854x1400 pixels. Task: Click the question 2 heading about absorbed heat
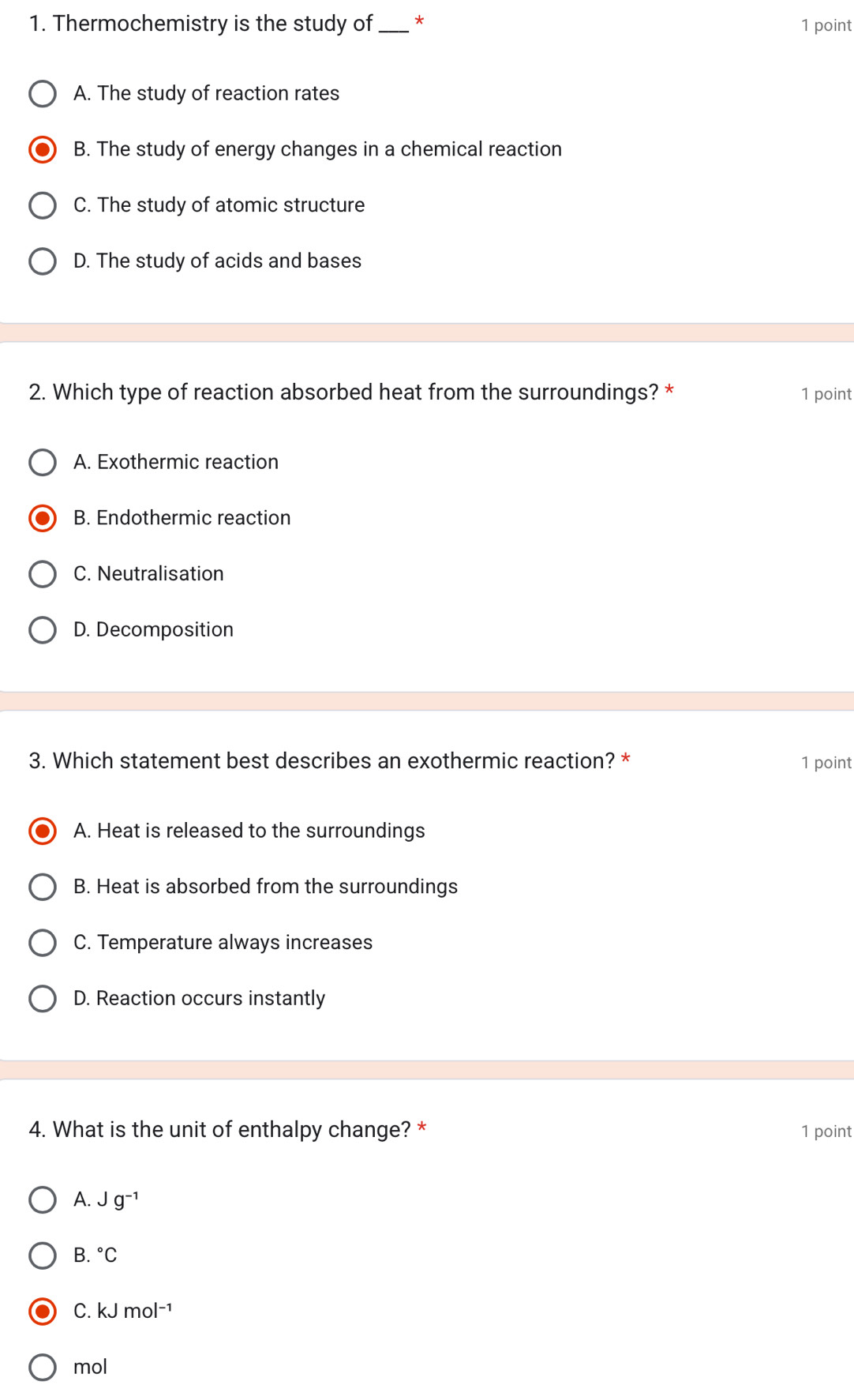(343, 392)
